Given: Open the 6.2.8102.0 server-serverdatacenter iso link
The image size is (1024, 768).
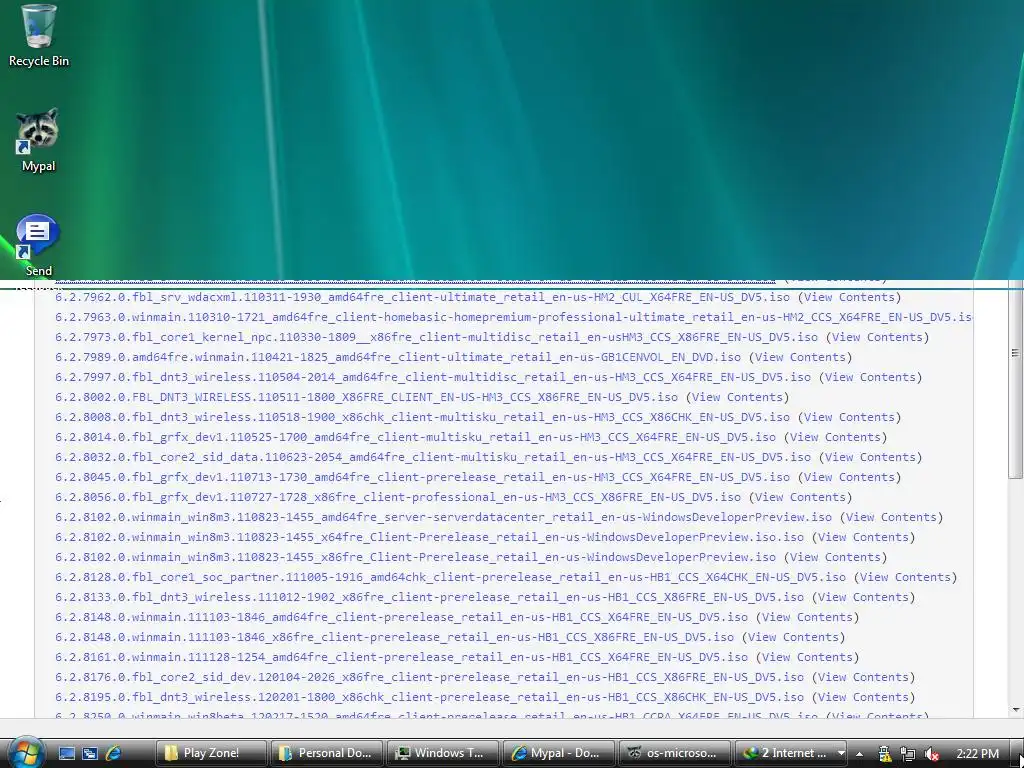Looking at the screenshot, I should click(x=443, y=517).
